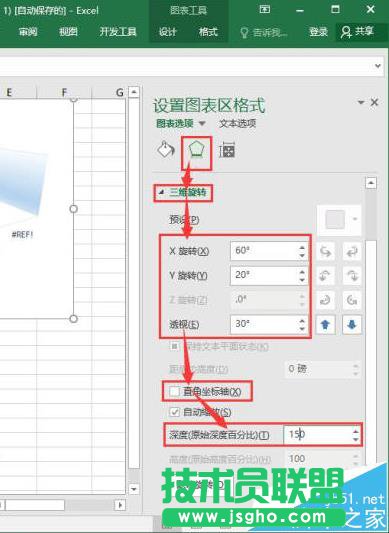This screenshot has width=389, height=533.
Task: Expand the formula bar chevron
Action: pyautogui.click(x=378, y=66)
